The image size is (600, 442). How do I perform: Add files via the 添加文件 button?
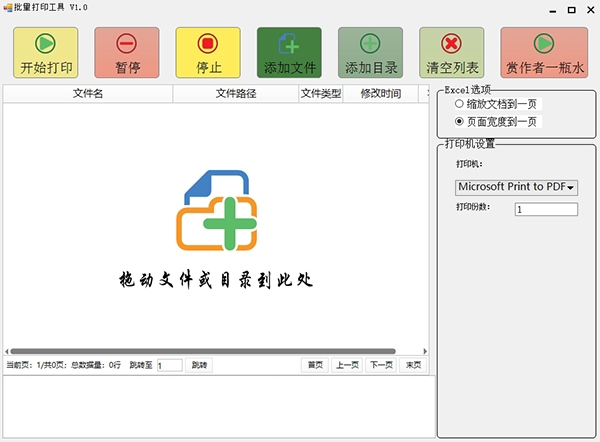289,53
